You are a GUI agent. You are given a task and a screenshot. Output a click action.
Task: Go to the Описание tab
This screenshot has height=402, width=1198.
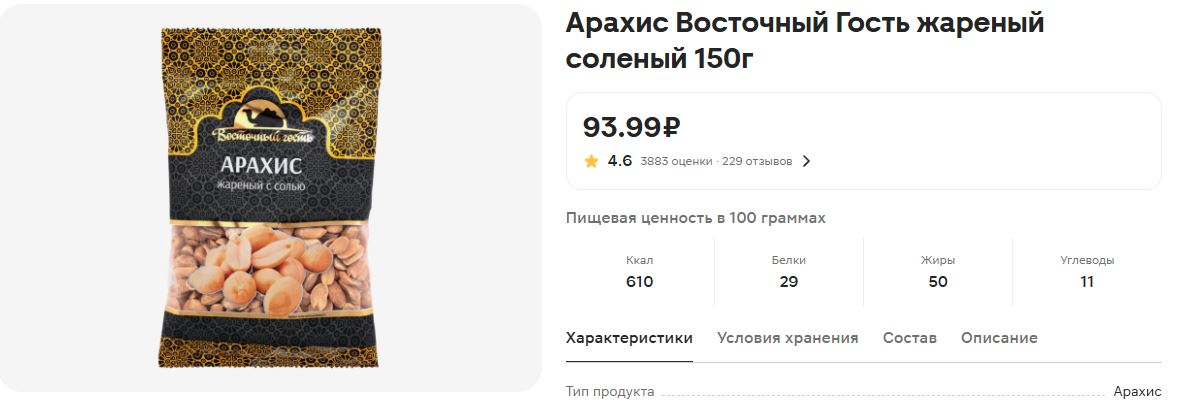[999, 338]
